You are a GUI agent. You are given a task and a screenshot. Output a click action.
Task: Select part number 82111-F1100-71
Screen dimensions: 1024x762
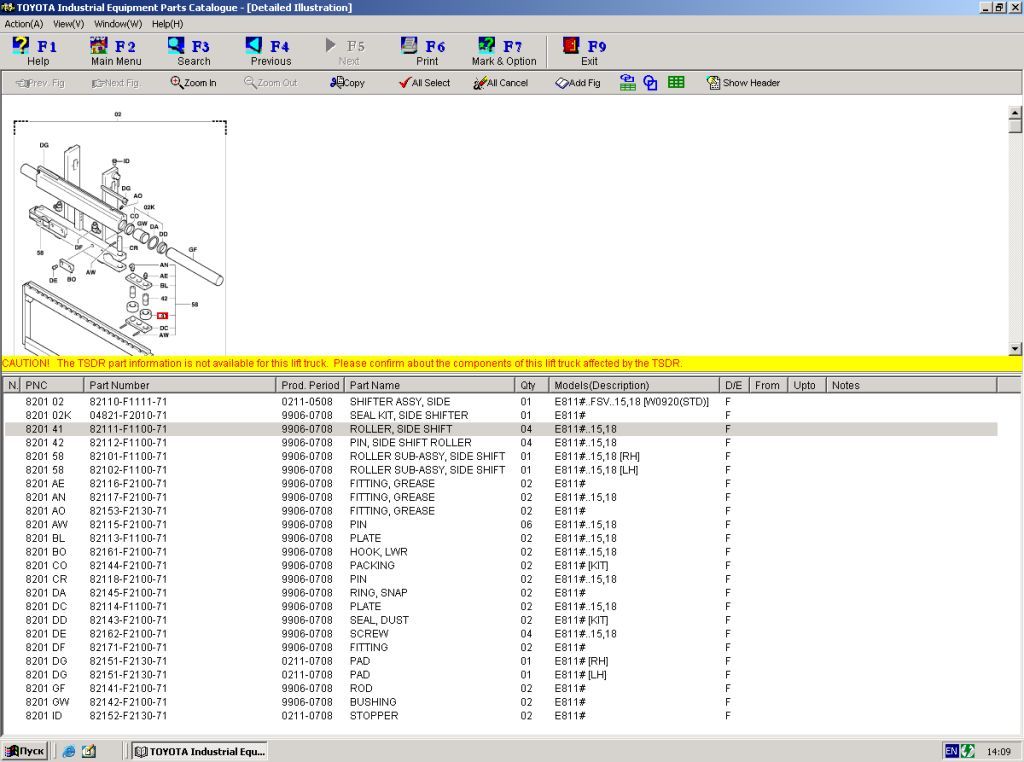[x=128, y=429]
